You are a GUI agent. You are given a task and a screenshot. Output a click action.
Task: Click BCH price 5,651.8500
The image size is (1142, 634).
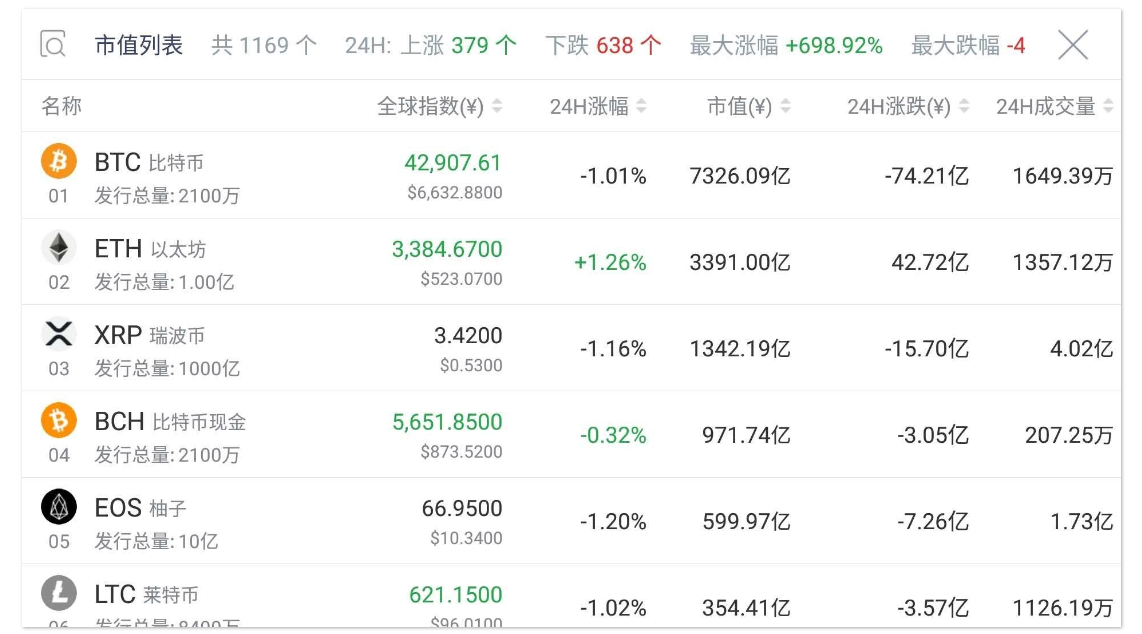click(x=447, y=422)
